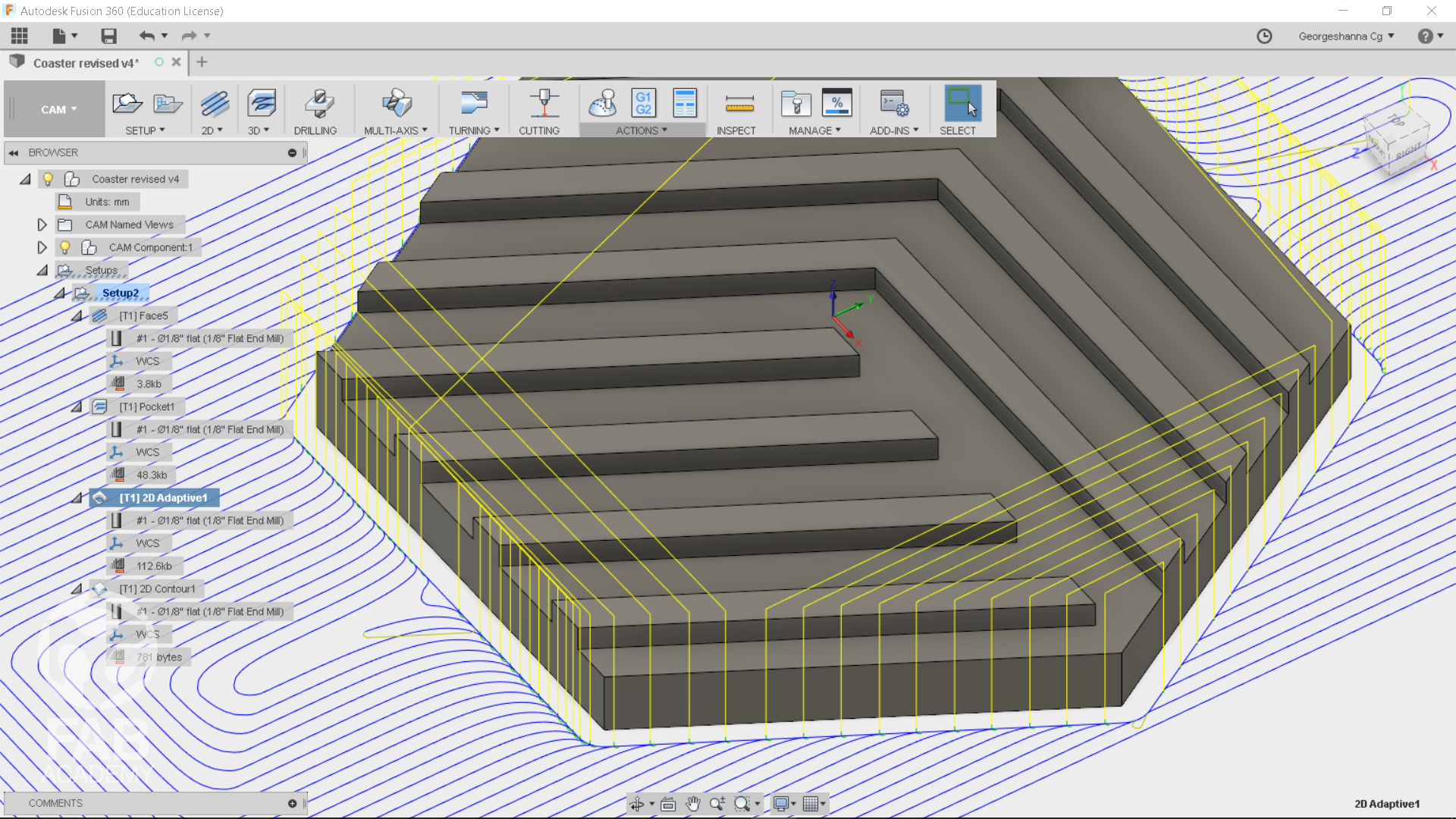Click the Simulate action icon
This screenshot has height=819, width=1456.
603,103
